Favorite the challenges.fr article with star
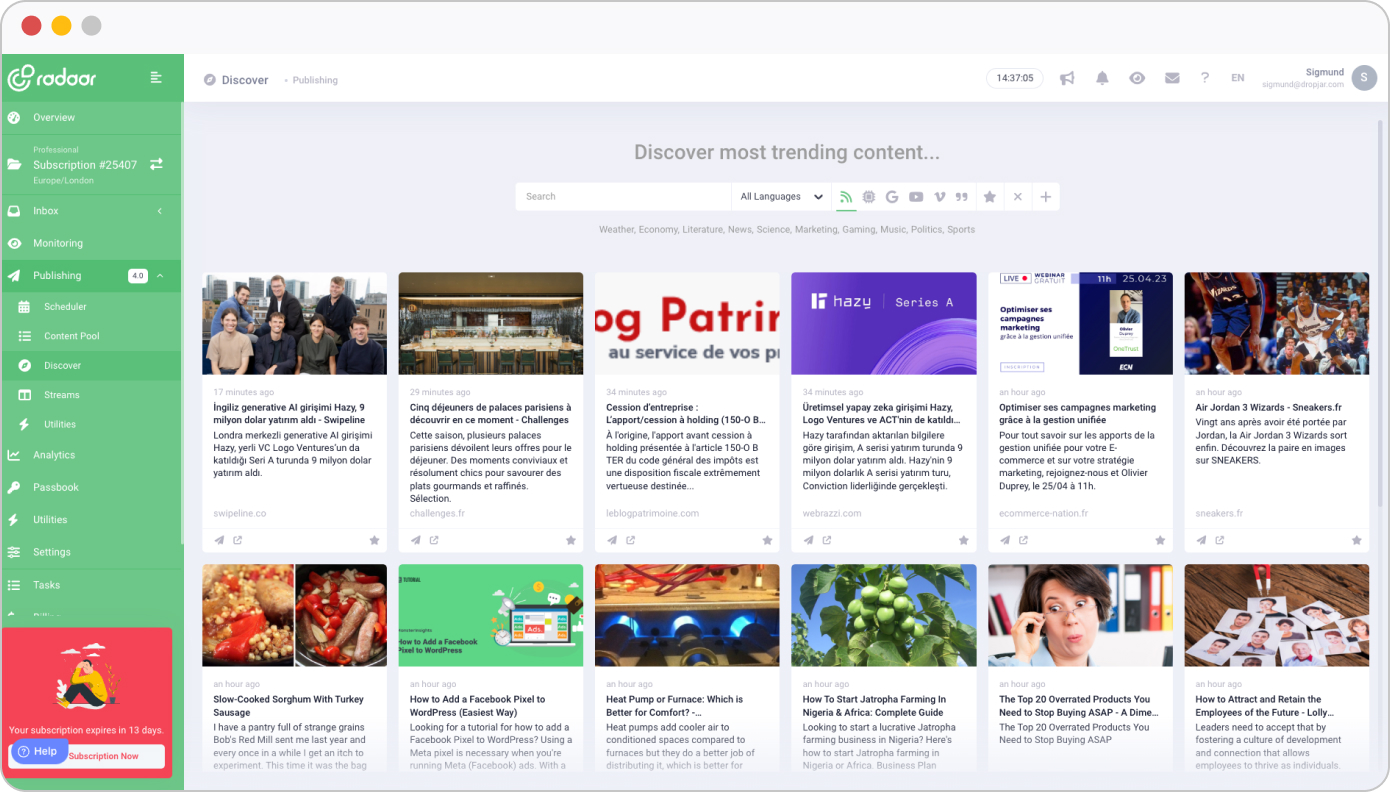 [x=571, y=540]
